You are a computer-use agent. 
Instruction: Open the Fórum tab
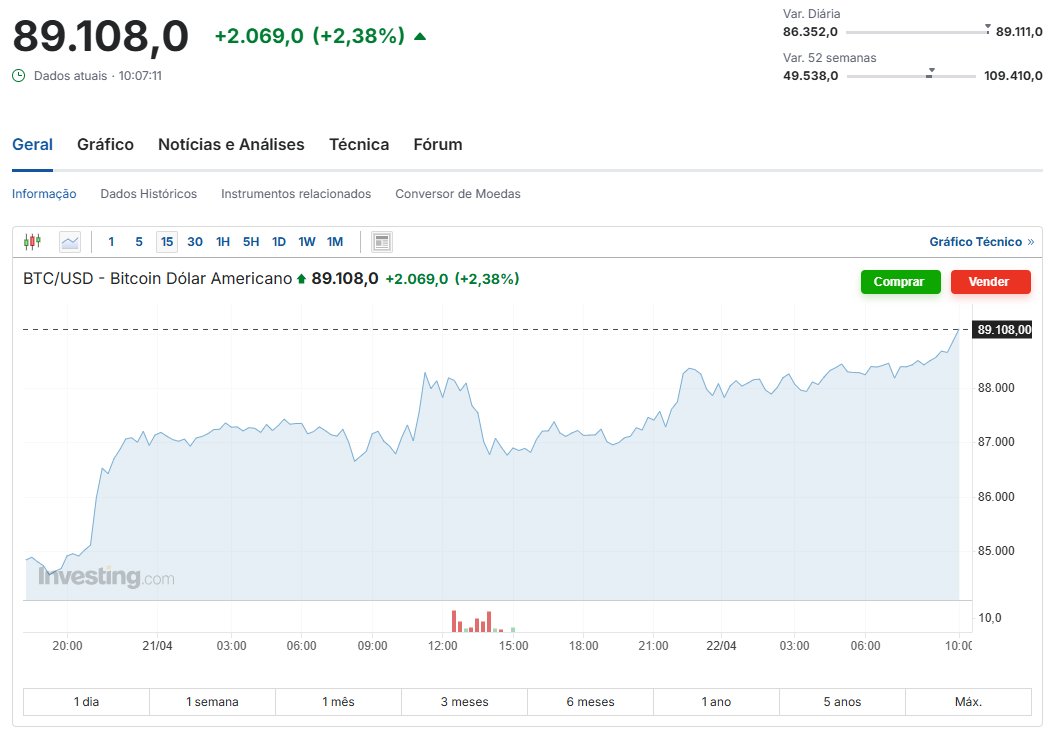coord(438,145)
